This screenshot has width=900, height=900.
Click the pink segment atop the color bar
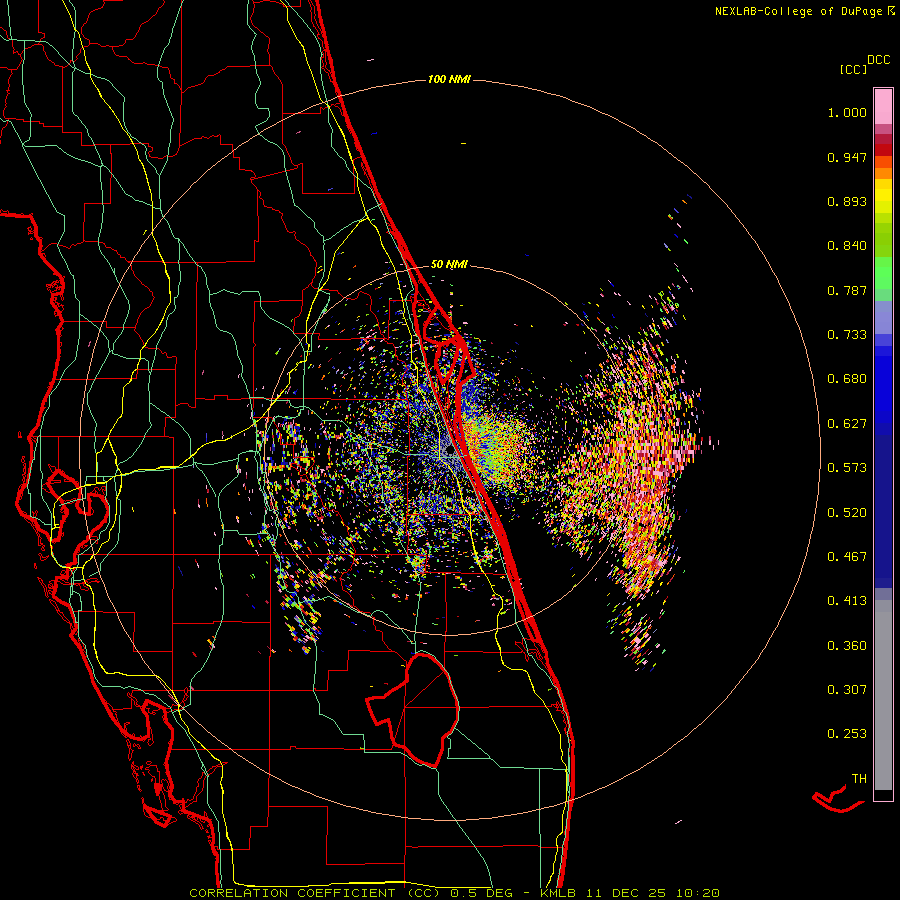point(883,106)
